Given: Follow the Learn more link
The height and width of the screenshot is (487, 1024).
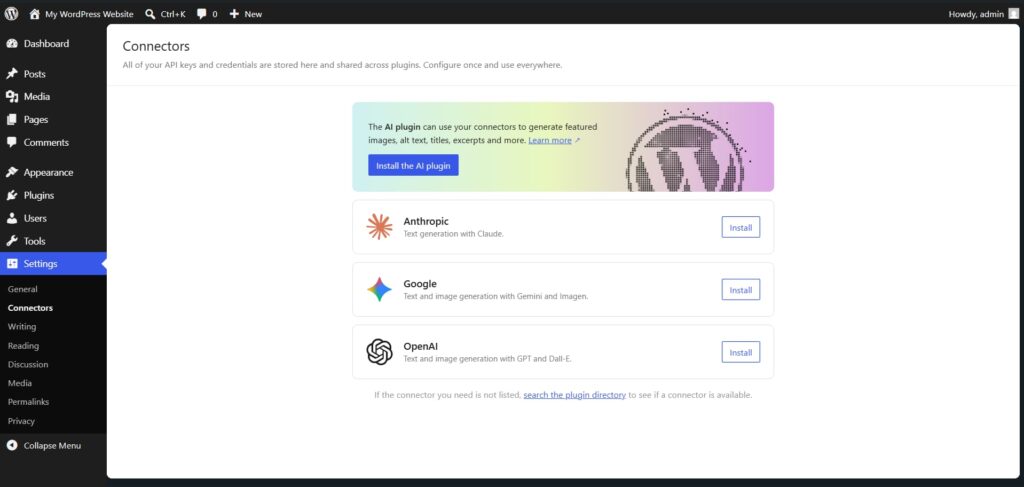Looking at the screenshot, I should (550, 141).
